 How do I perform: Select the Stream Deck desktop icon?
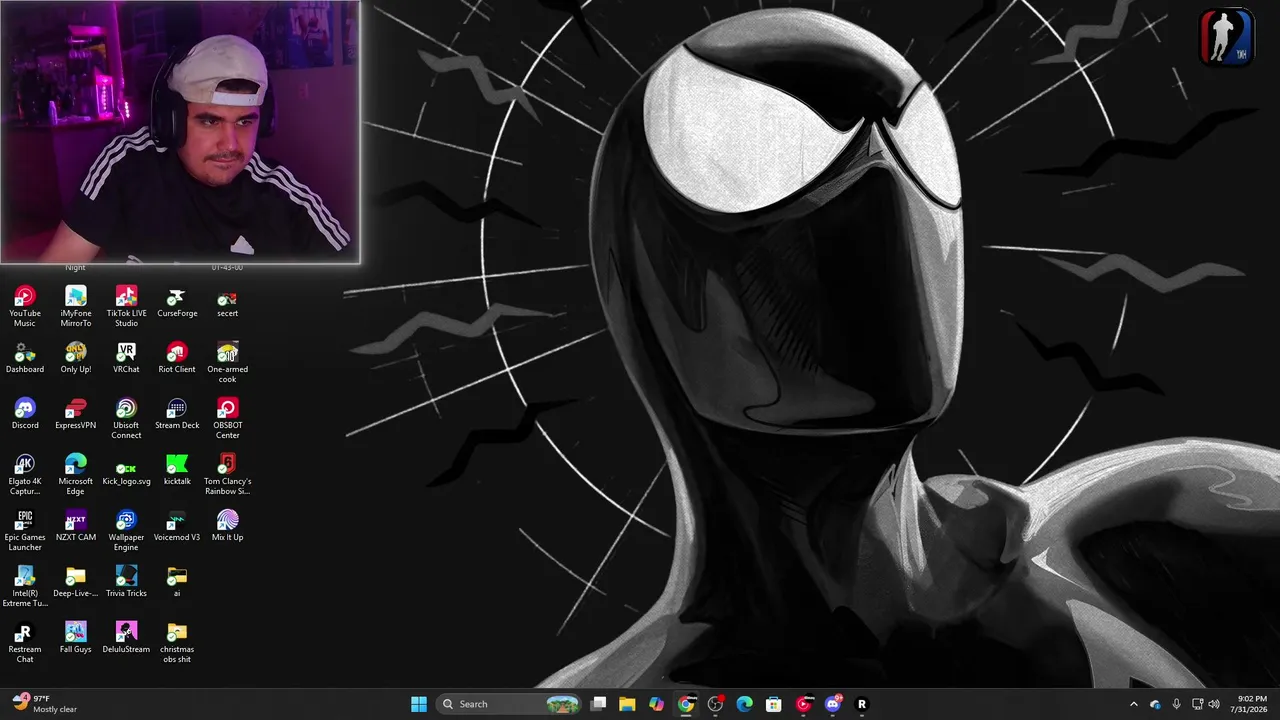pyautogui.click(x=177, y=414)
